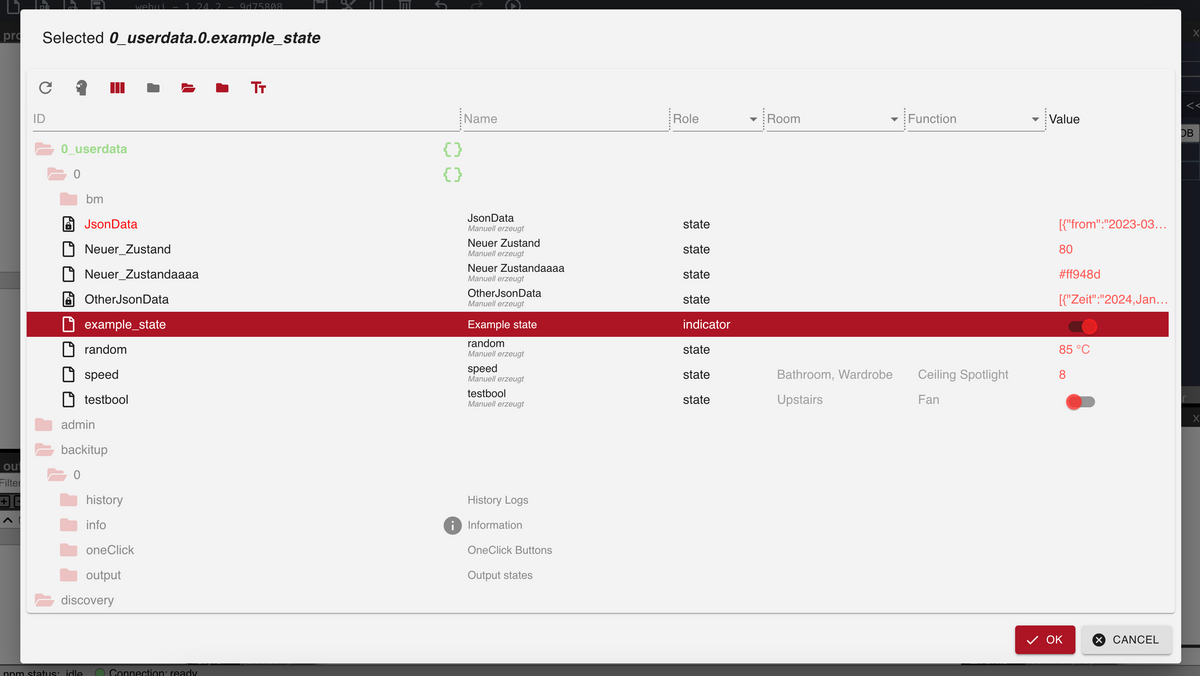1200x676 pixels.
Task: Click the curly braces icon beside 0_userdata
Action: click(x=452, y=149)
